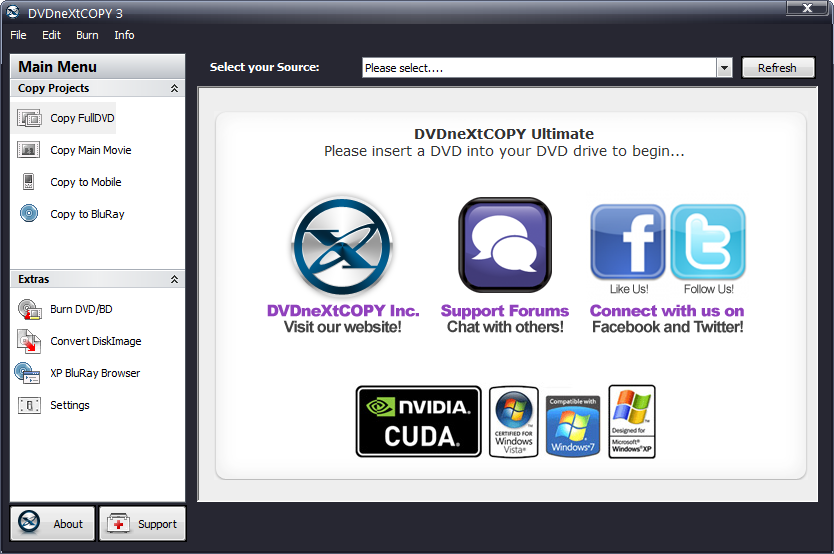834x554 pixels.
Task: Open the File menu
Action: (18, 35)
